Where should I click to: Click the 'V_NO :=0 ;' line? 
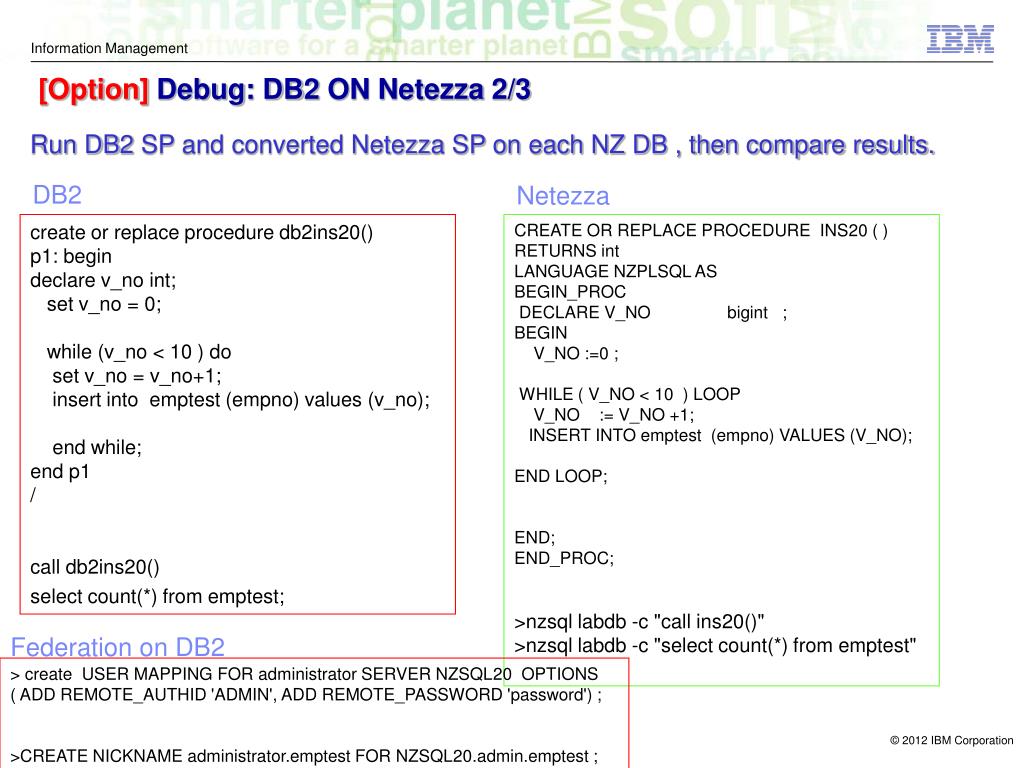point(576,353)
